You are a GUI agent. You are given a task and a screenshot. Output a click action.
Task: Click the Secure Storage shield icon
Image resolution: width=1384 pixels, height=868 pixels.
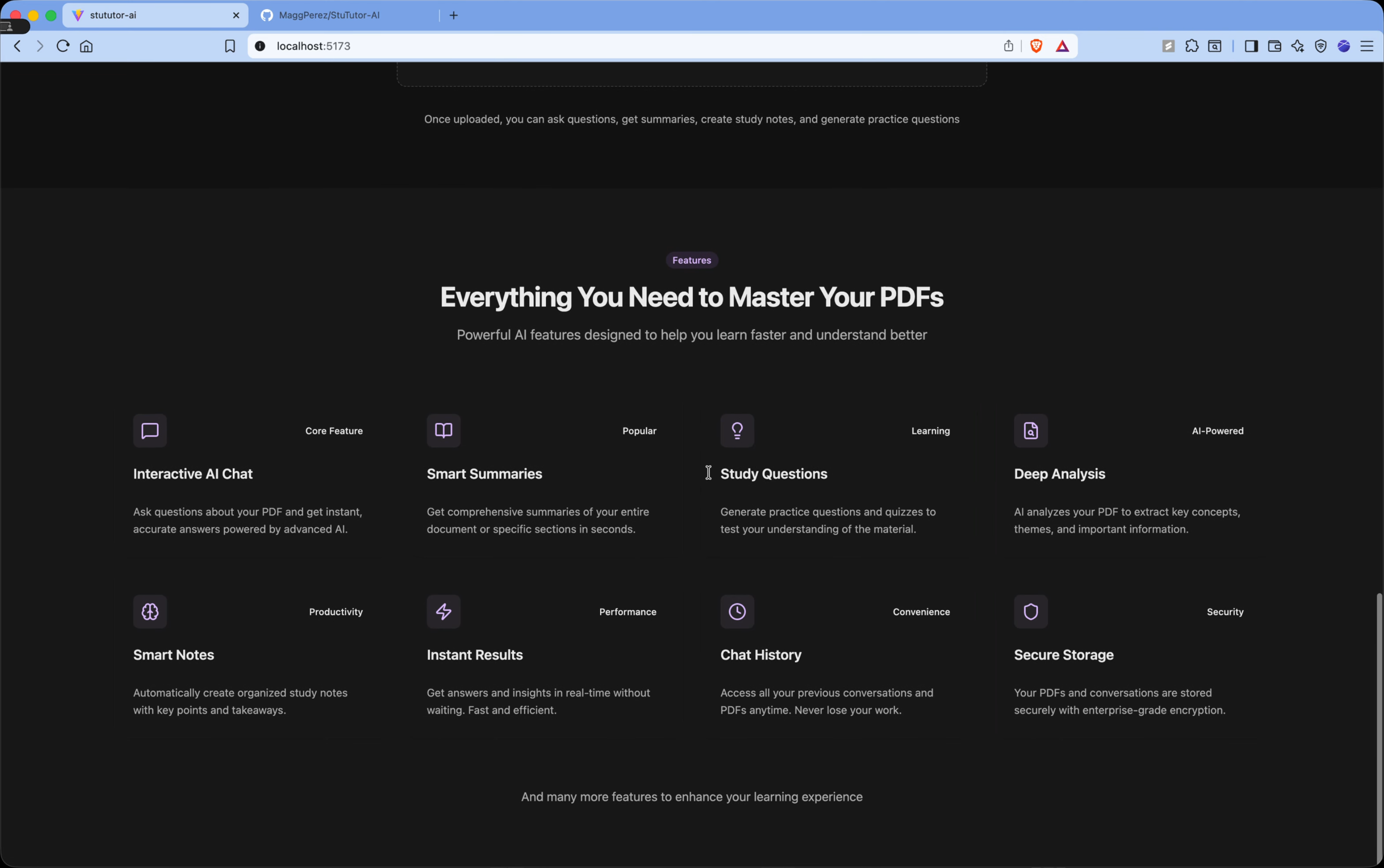coord(1030,611)
